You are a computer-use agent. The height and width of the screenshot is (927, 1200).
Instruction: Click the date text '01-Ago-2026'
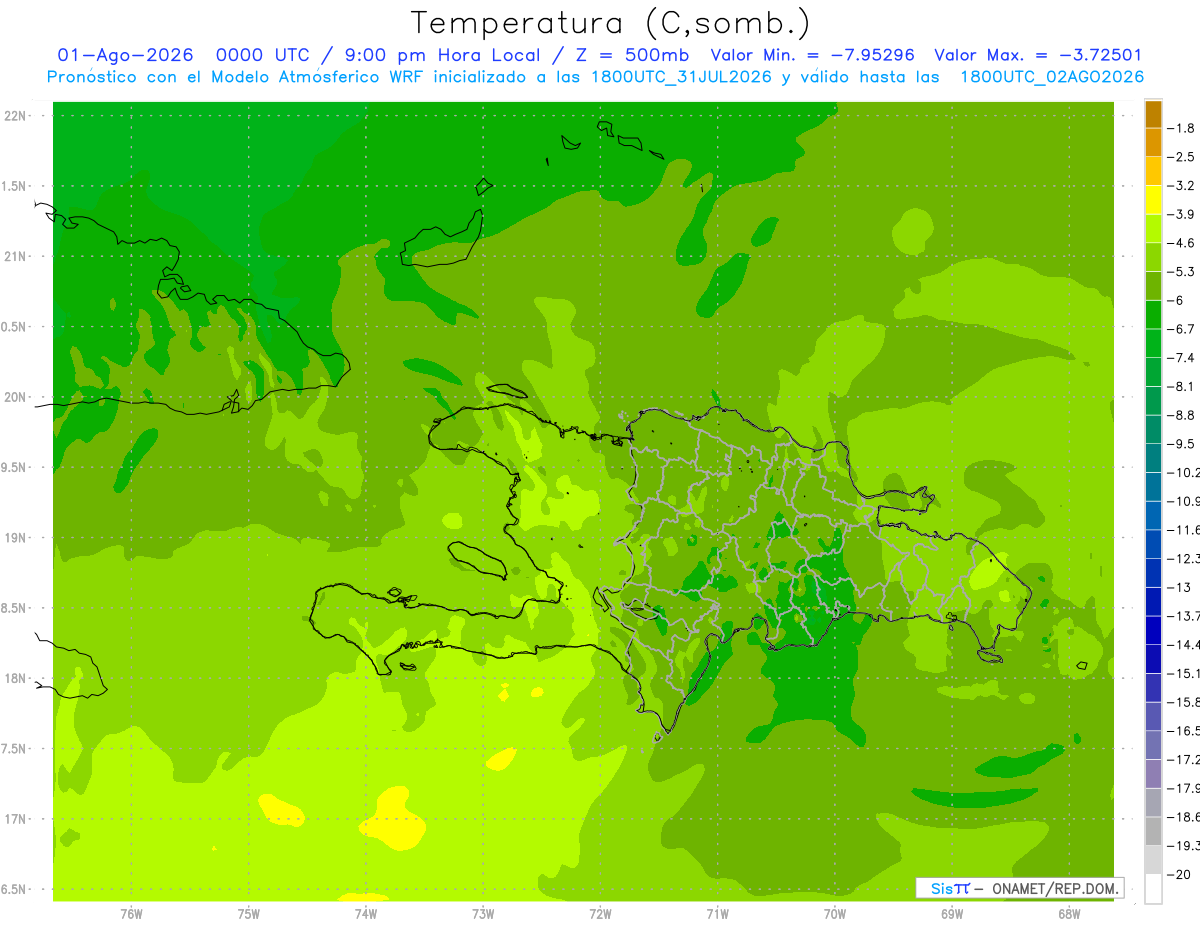tap(125, 55)
